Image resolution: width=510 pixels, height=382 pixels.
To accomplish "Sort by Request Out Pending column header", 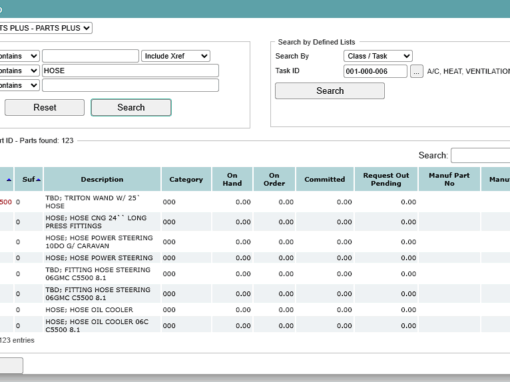I will pos(386,179).
